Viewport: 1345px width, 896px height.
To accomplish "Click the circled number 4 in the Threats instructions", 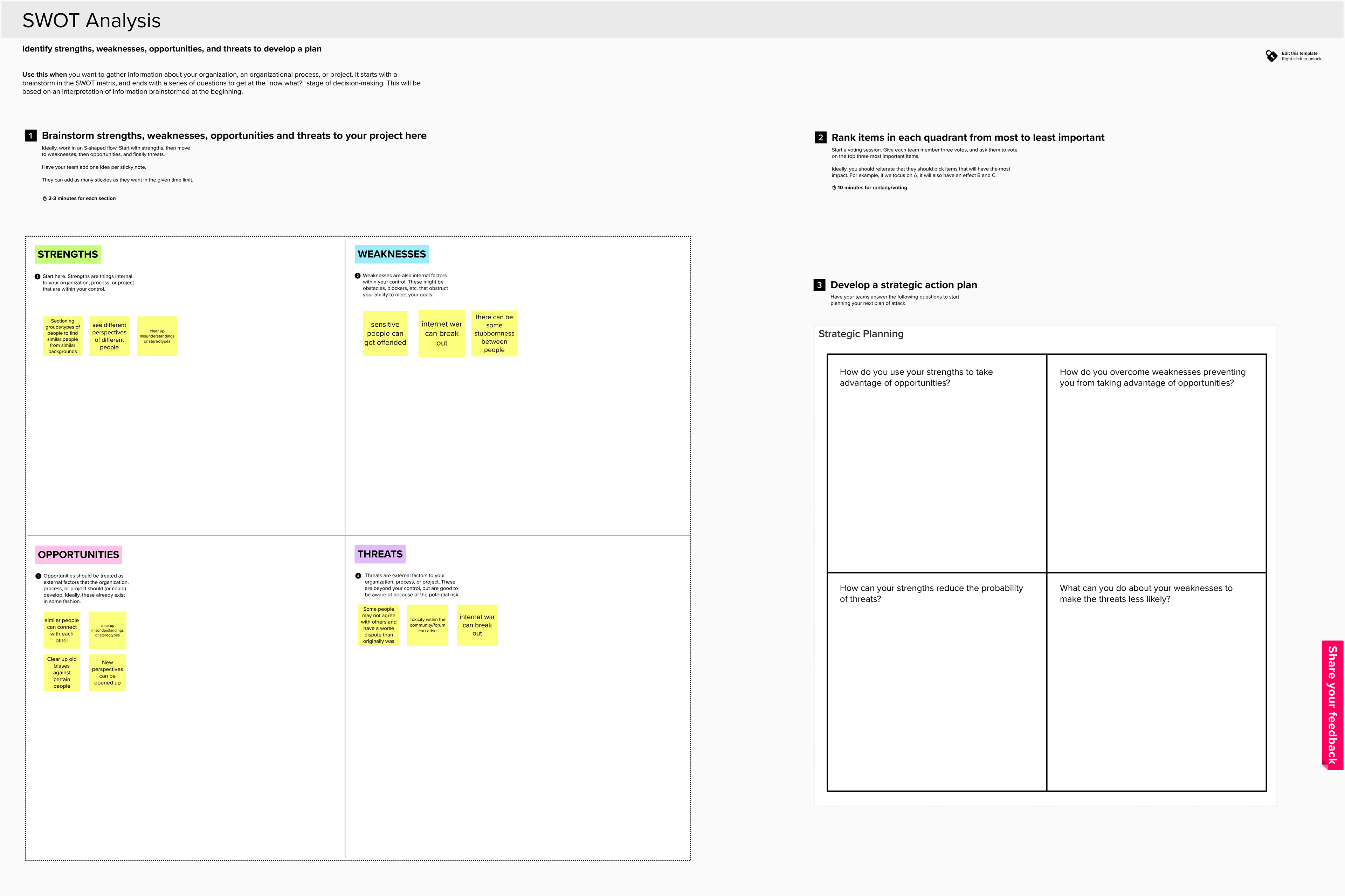I will click(x=359, y=575).
